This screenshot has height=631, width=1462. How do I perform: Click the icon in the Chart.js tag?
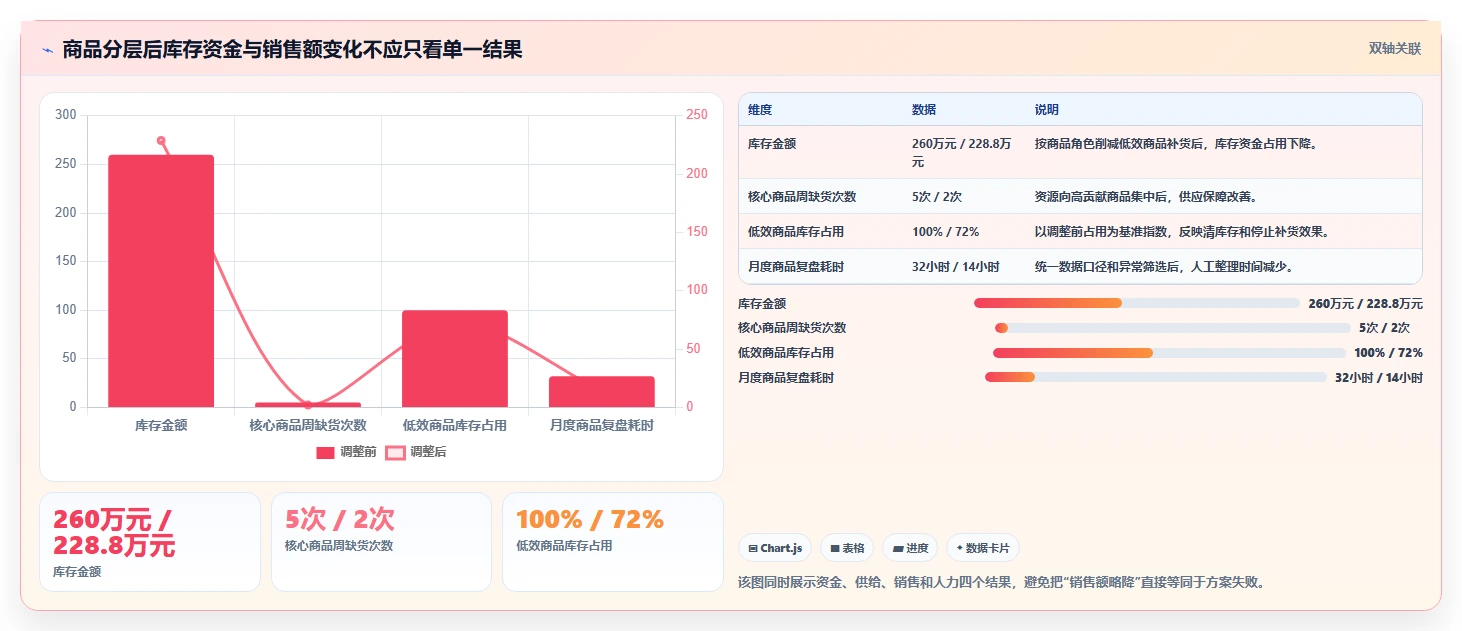[752, 549]
